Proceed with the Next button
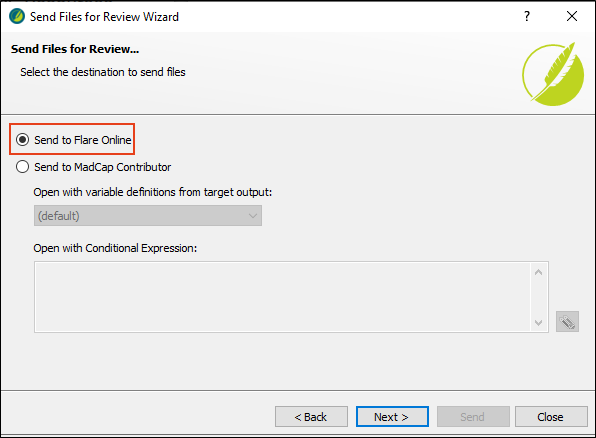Viewport: 596px width, 438px height. pos(392,417)
